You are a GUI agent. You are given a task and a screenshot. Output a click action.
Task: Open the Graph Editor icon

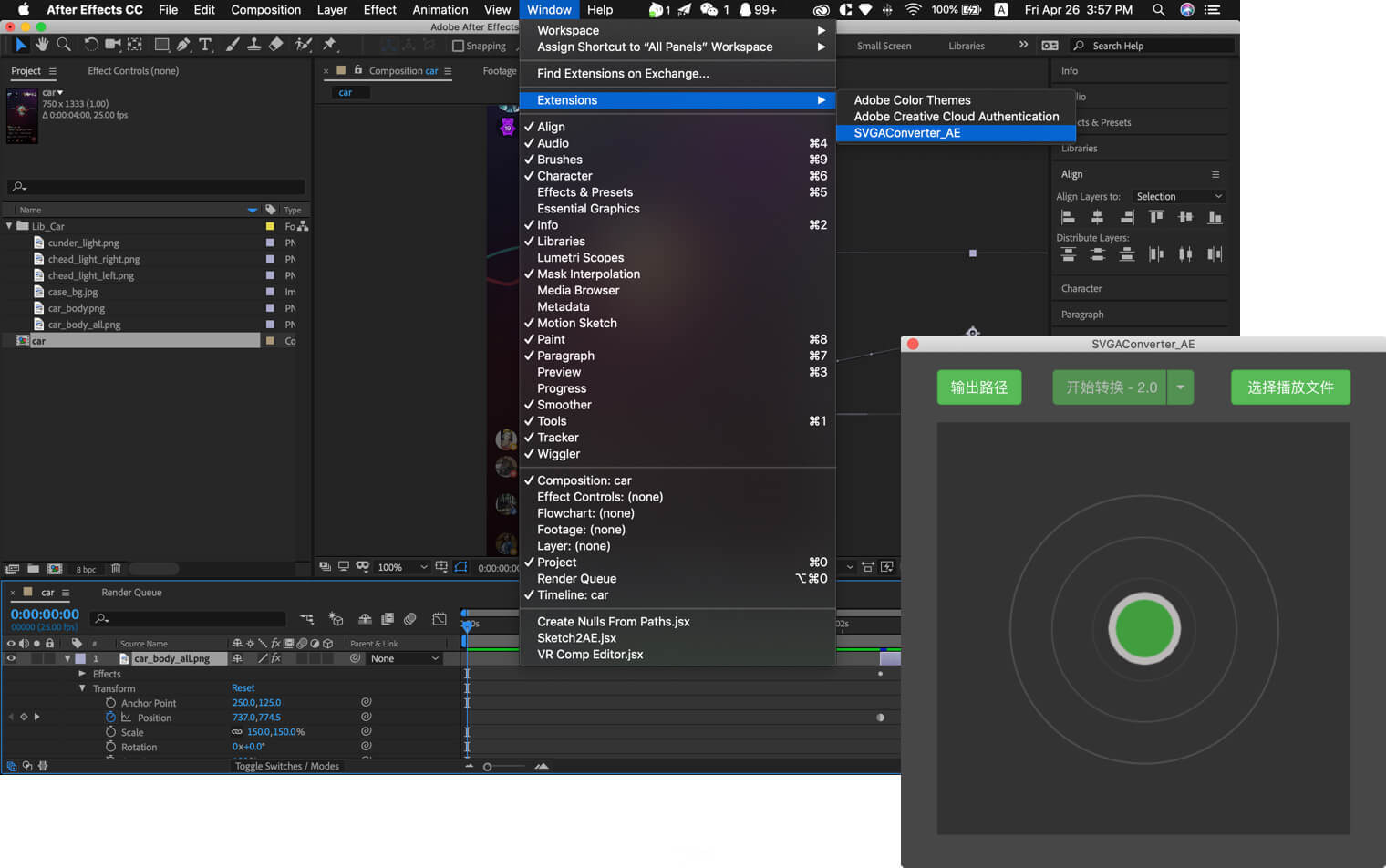pyautogui.click(x=440, y=619)
